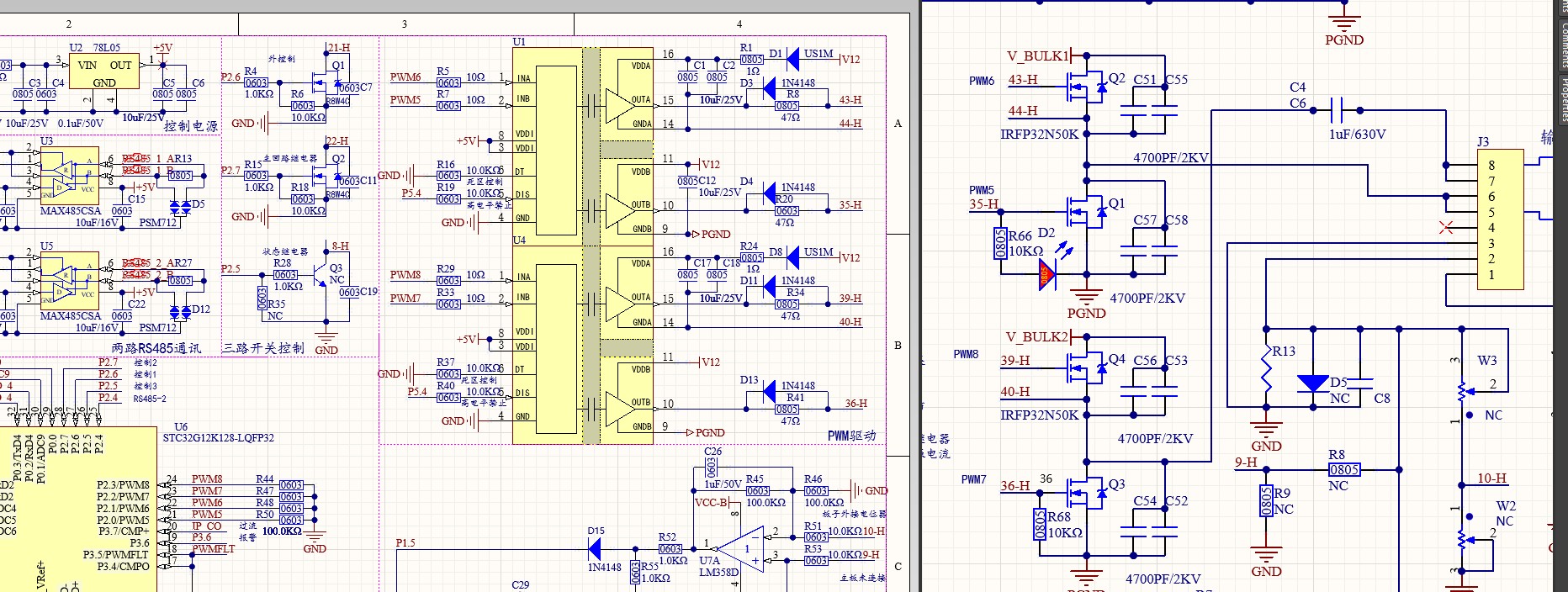Open the Comments side panel tab
1568x592 pixels.
tap(1562, 42)
